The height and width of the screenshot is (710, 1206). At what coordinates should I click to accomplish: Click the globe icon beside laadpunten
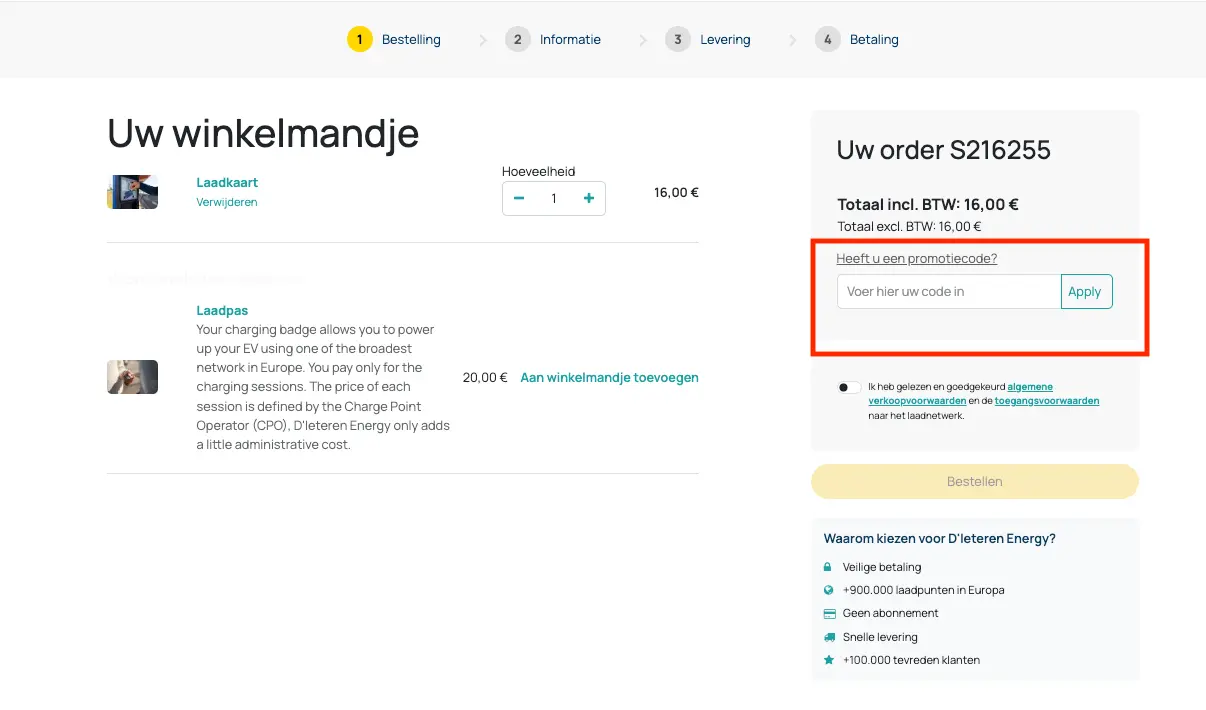click(x=828, y=590)
